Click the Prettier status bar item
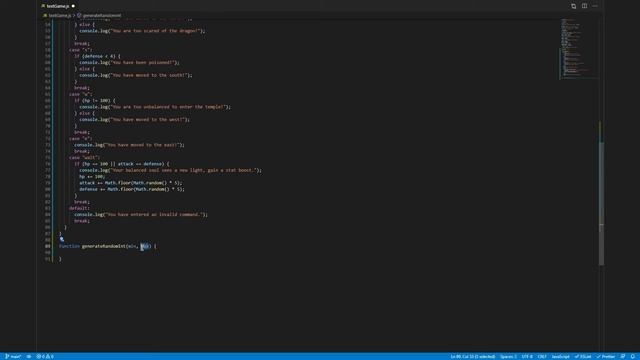Viewport: 640px width, 360px height. (606, 356)
